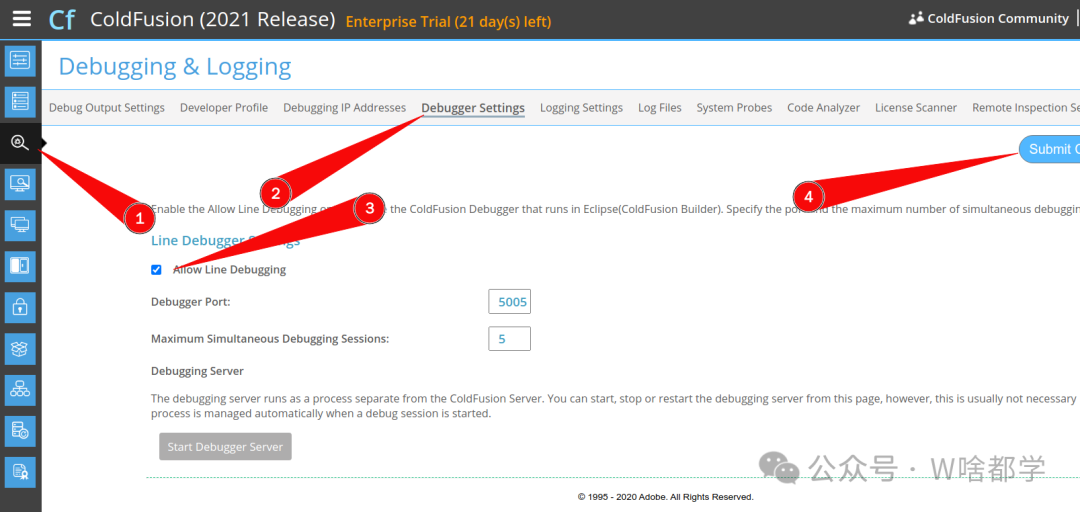Open the Log Files tab
The width and height of the screenshot is (1080, 512).
point(660,107)
